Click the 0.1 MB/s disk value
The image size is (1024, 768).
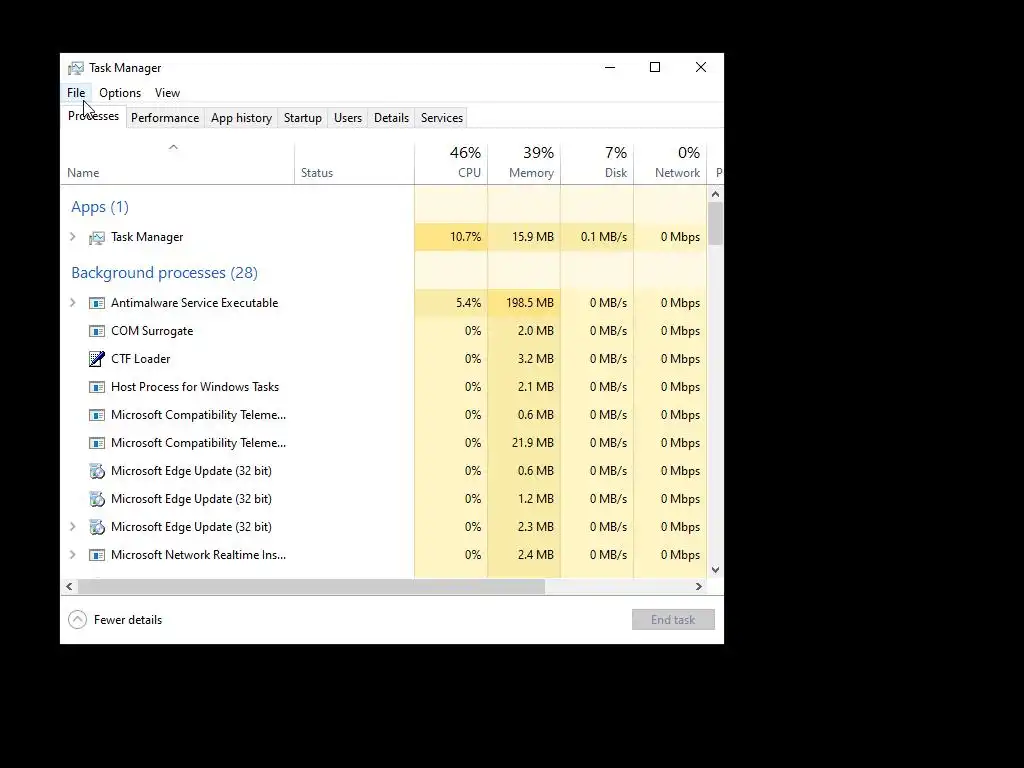(x=603, y=237)
